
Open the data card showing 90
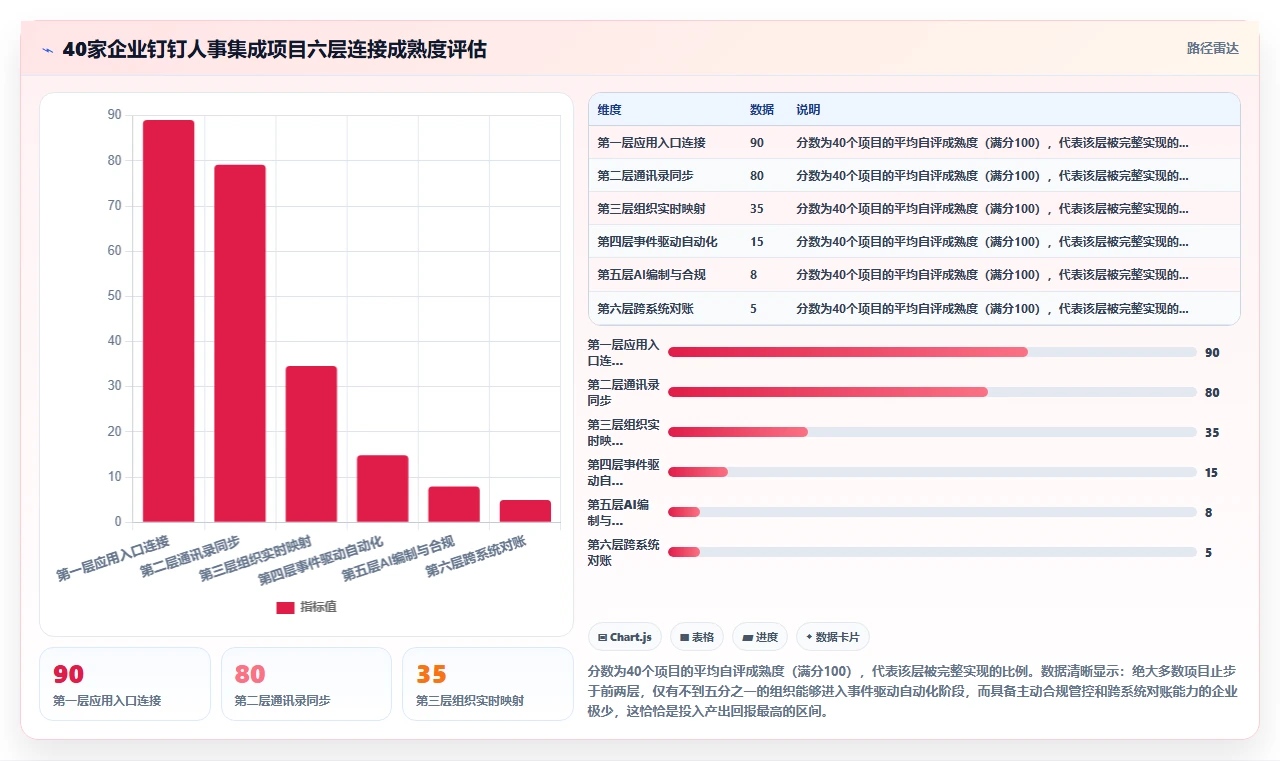point(125,684)
